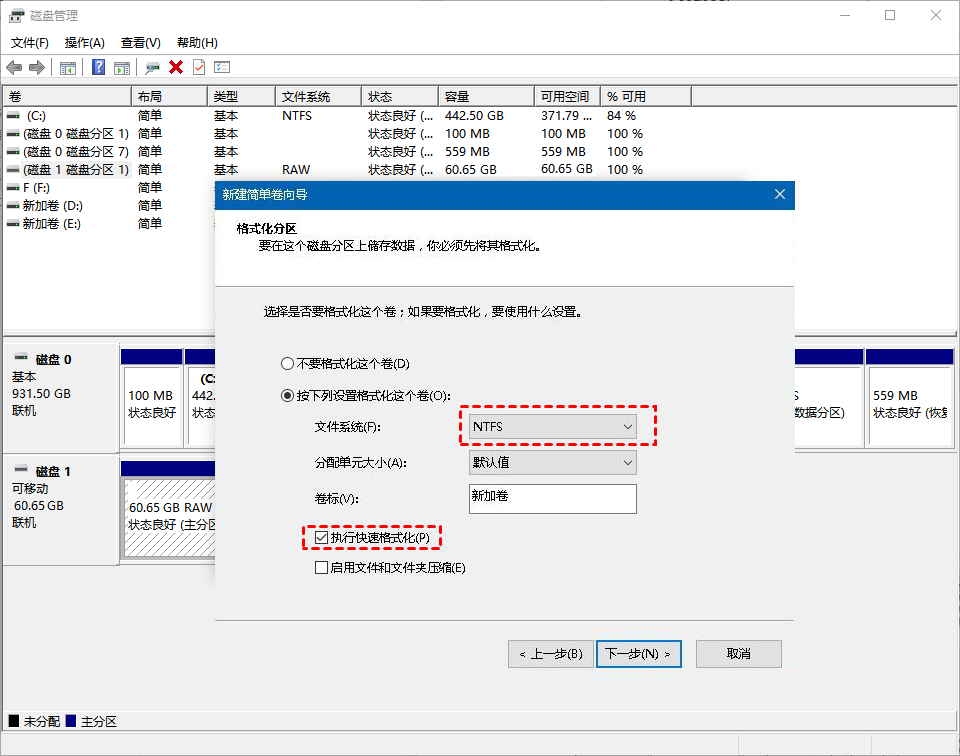960x756 pixels.
Task: Click drive icon of 磁盘 0 磁盘分区 7 row
Action: 13,152
